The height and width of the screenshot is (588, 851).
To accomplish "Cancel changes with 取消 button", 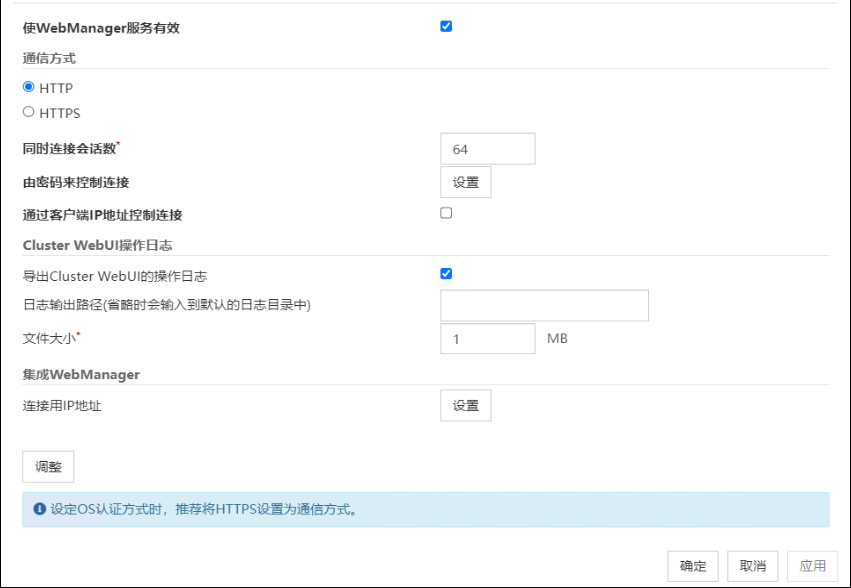I will (x=752, y=565).
